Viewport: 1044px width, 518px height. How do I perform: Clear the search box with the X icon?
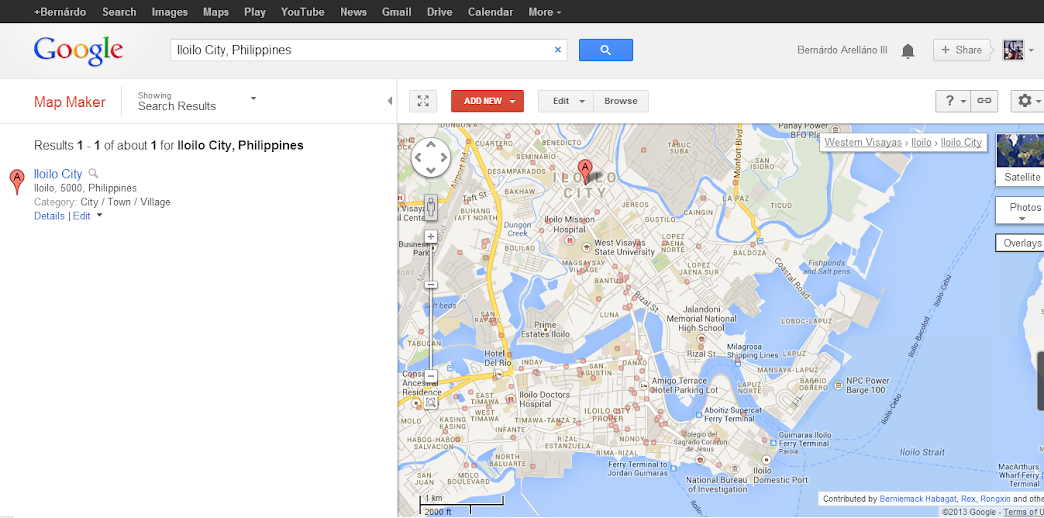click(558, 50)
